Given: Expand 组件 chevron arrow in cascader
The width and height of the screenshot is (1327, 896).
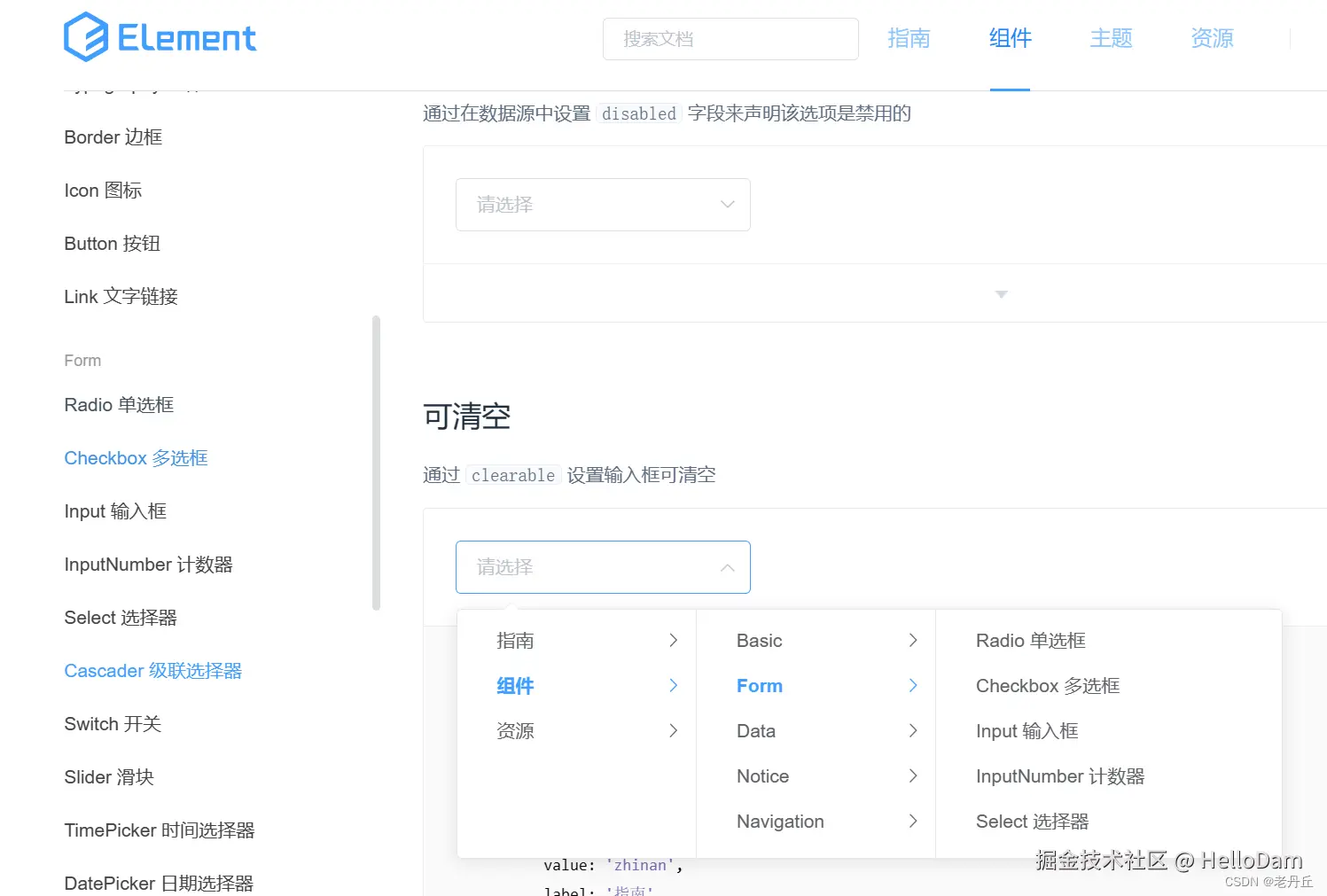Looking at the screenshot, I should point(674,686).
